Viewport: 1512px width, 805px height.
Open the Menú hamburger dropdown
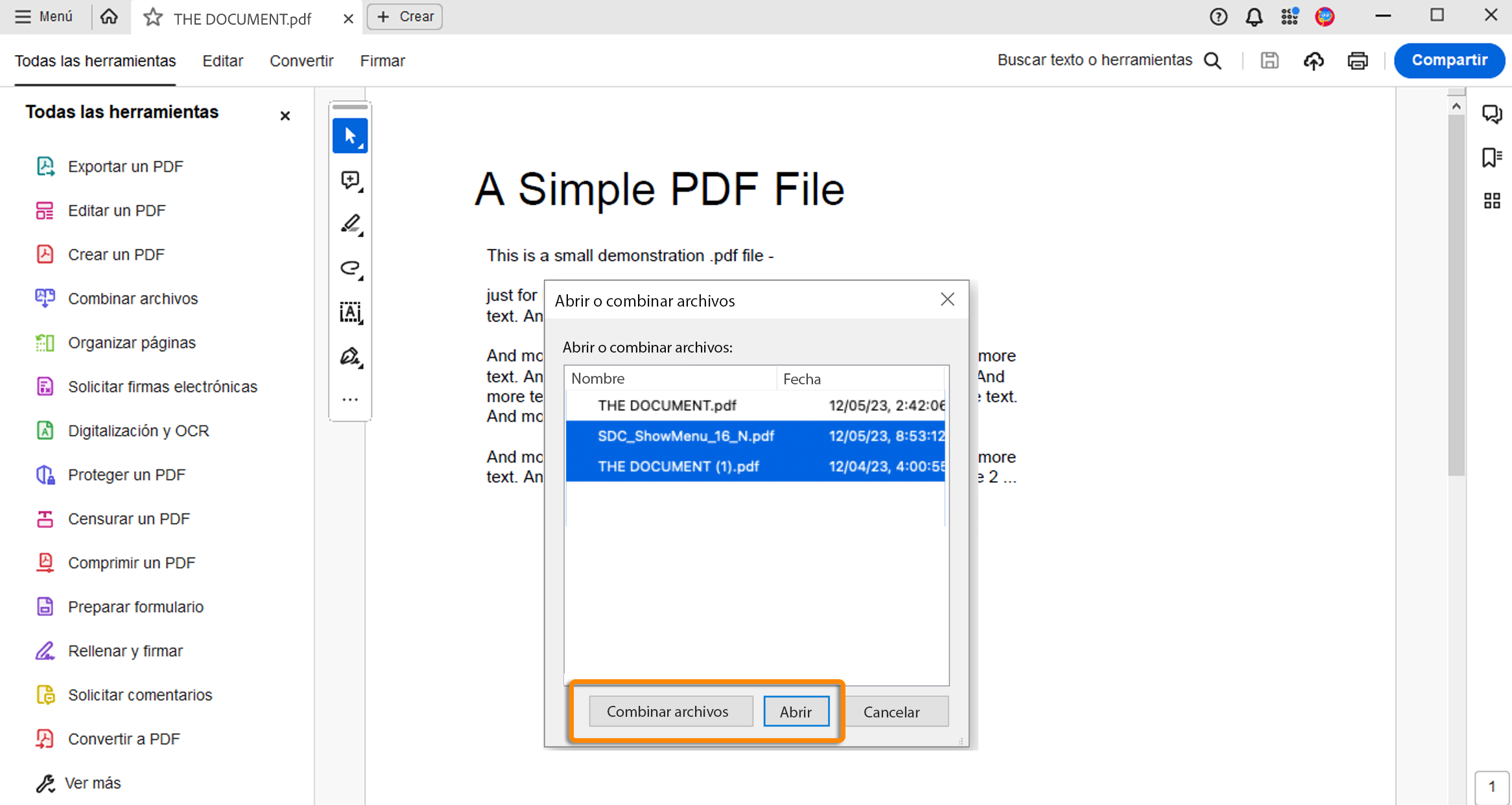point(44,16)
